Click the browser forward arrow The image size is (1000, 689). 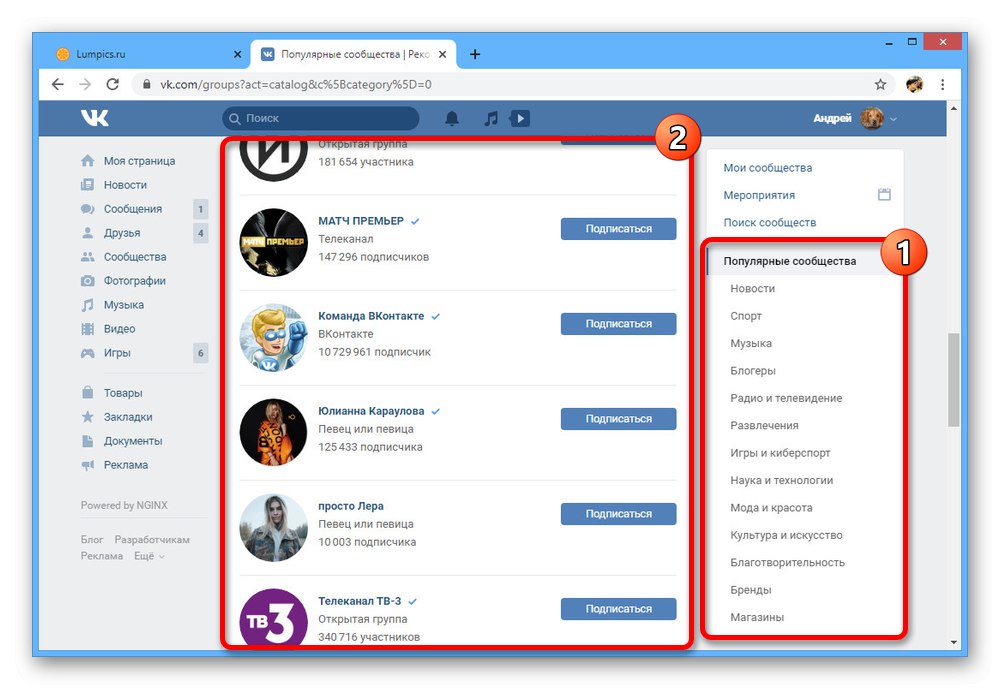tap(85, 84)
